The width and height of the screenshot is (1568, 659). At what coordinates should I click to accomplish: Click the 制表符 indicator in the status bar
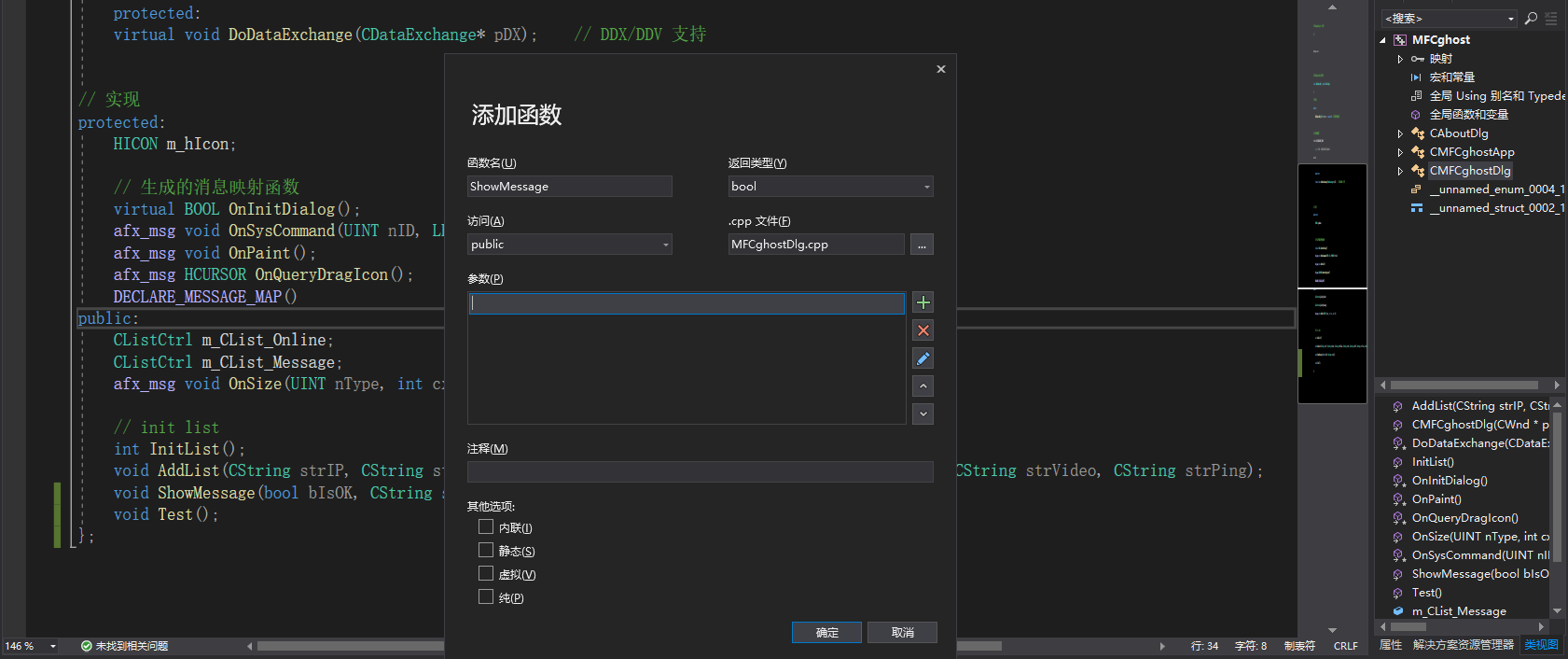click(x=1299, y=646)
